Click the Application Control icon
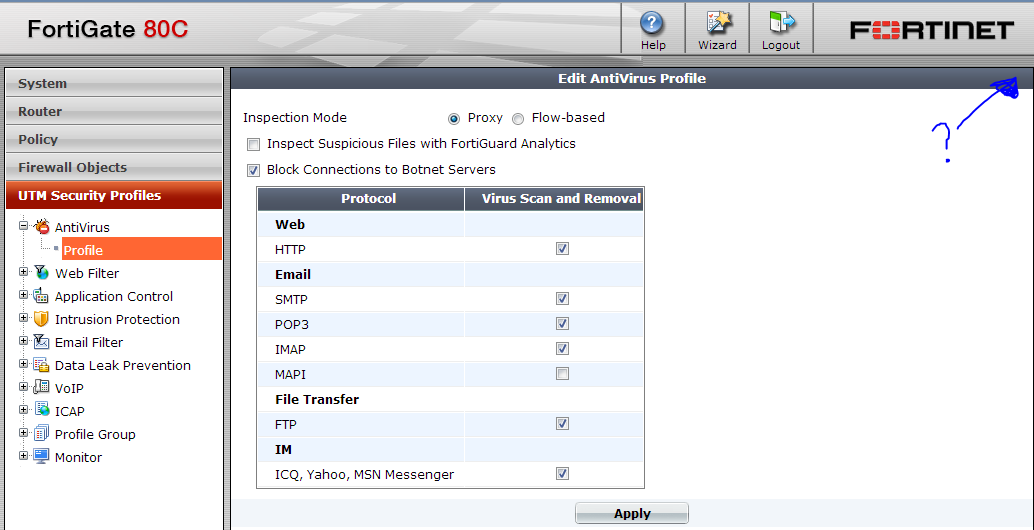Viewport: 1034px width, 530px height. (x=41, y=295)
